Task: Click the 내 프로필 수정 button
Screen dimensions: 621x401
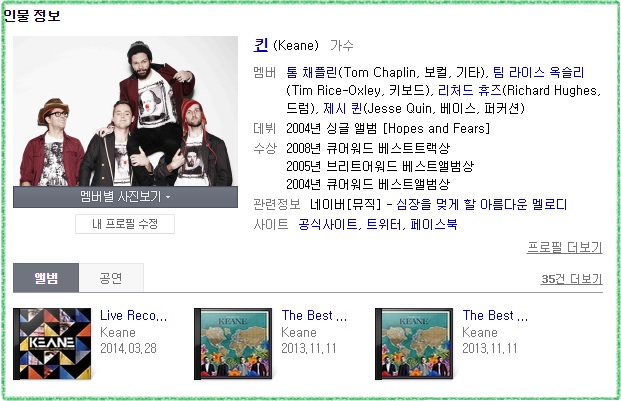Action: tap(125, 224)
